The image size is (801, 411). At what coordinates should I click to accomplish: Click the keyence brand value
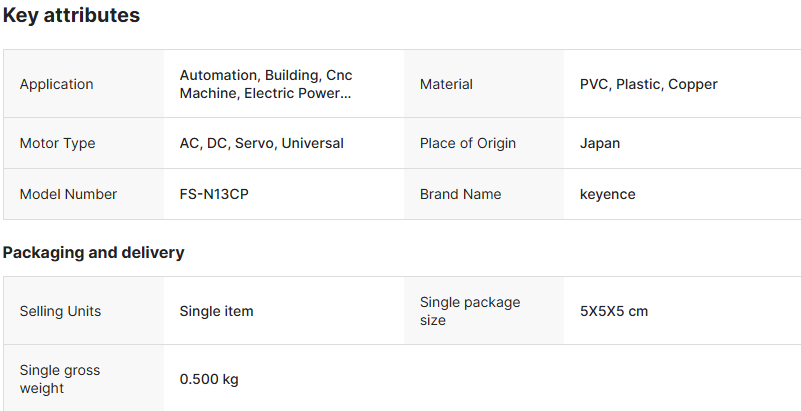(608, 194)
